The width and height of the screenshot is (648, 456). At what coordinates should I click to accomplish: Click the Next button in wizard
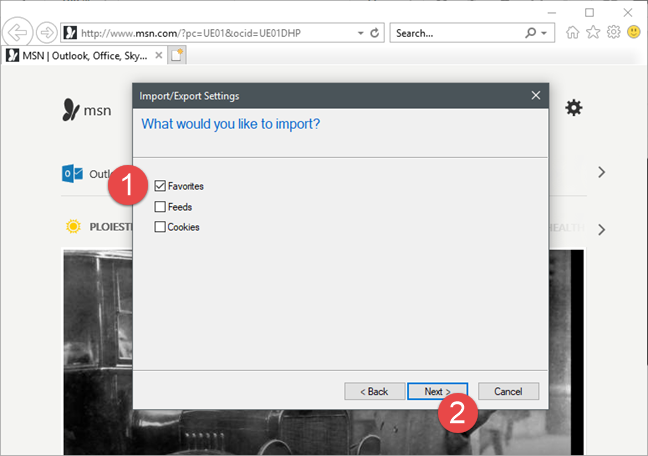pyautogui.click(x=438, y=391)
